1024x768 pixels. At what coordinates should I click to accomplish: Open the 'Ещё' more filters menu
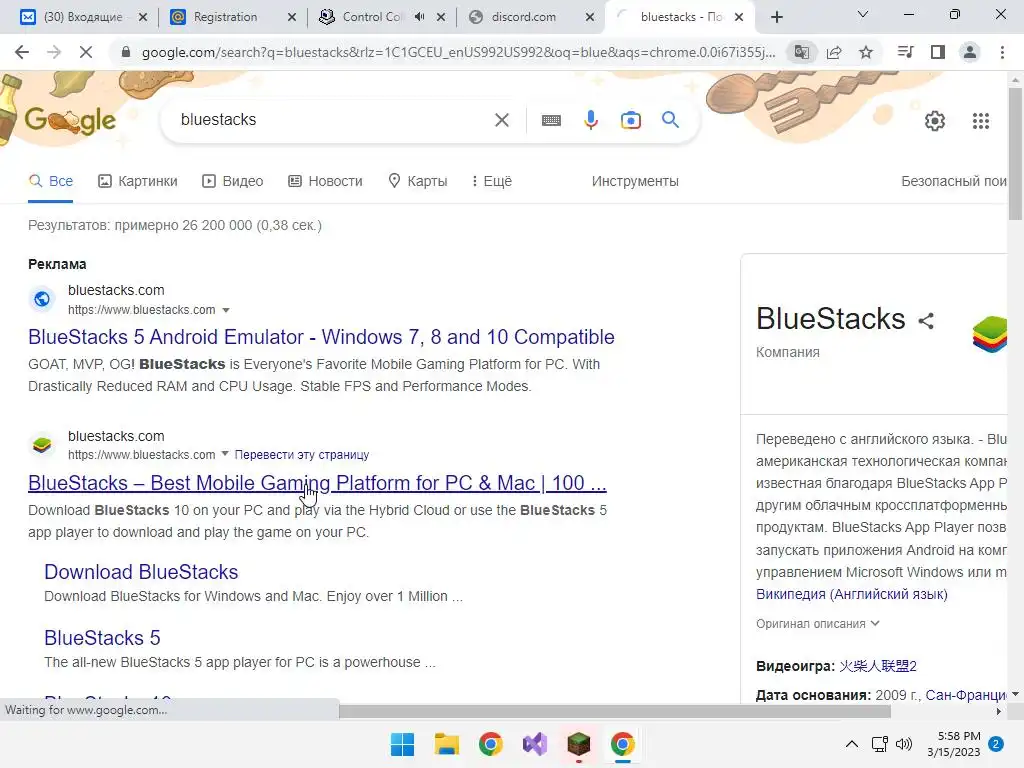click(492, 181)
